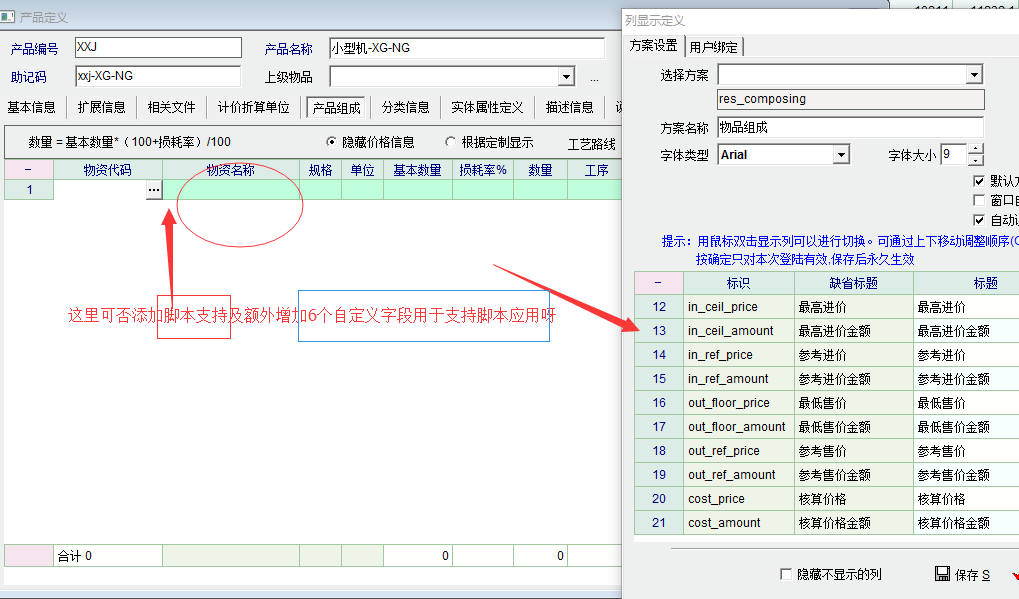This screenshot has height=599, width=1019.
Task: Open the 扩展信息 tab
Action: 101,107
